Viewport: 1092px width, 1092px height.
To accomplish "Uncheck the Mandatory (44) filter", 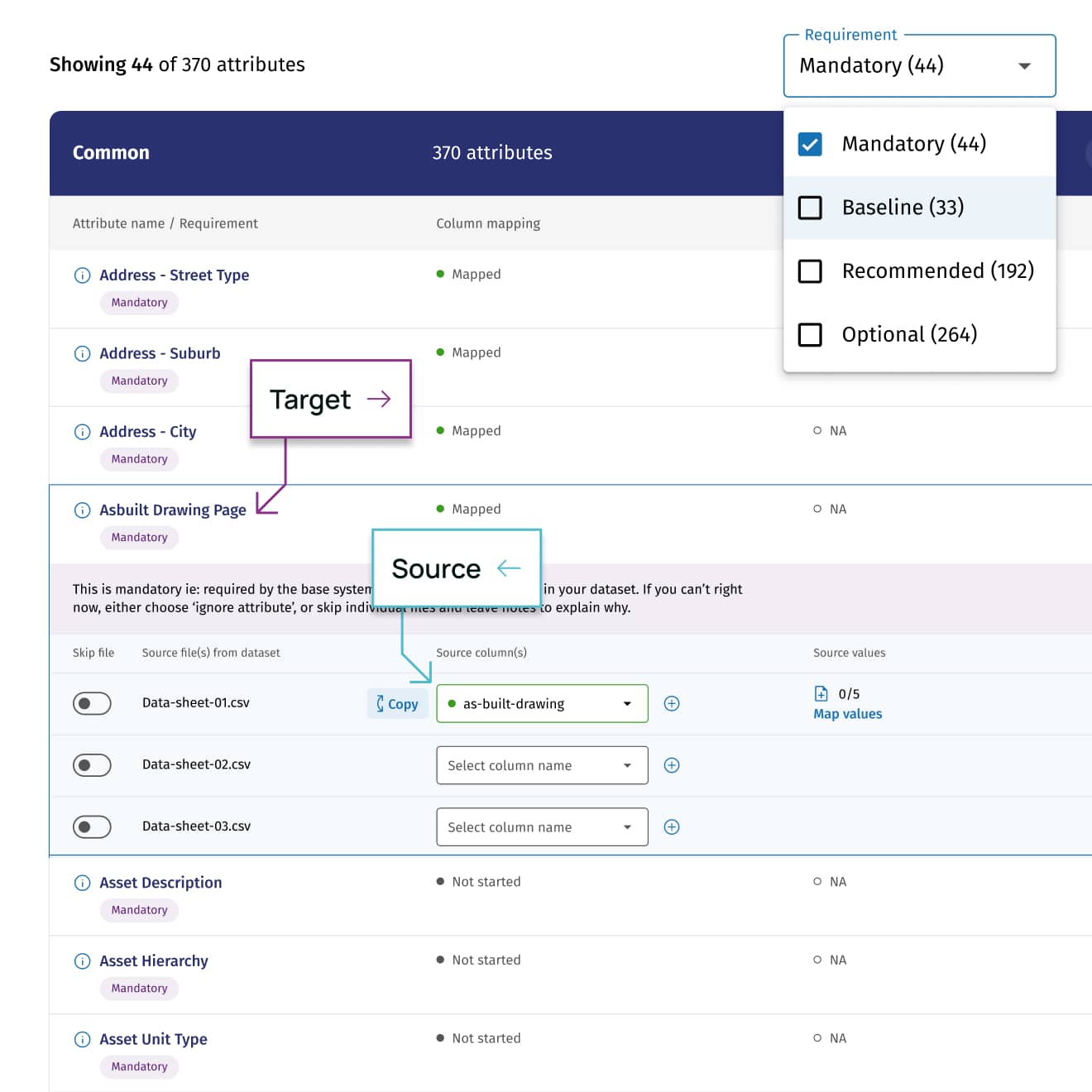I will (810, 143).
